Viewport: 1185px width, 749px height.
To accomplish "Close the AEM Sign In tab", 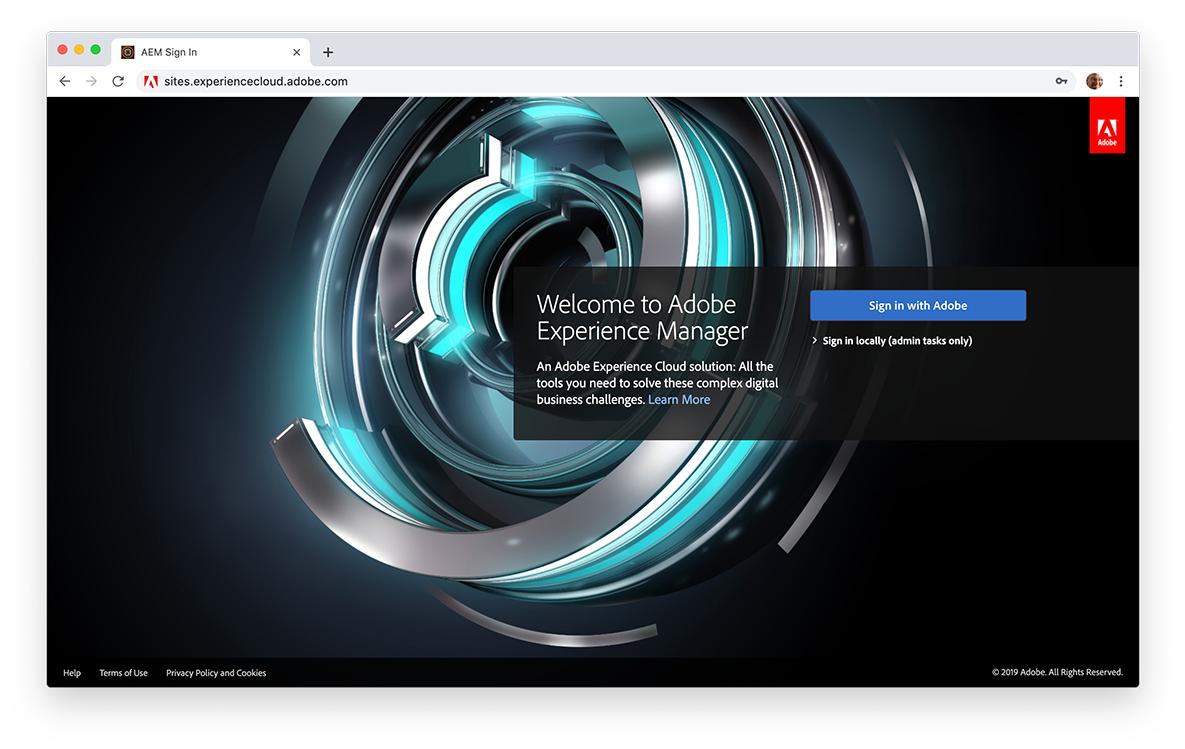I will (296, 52).
